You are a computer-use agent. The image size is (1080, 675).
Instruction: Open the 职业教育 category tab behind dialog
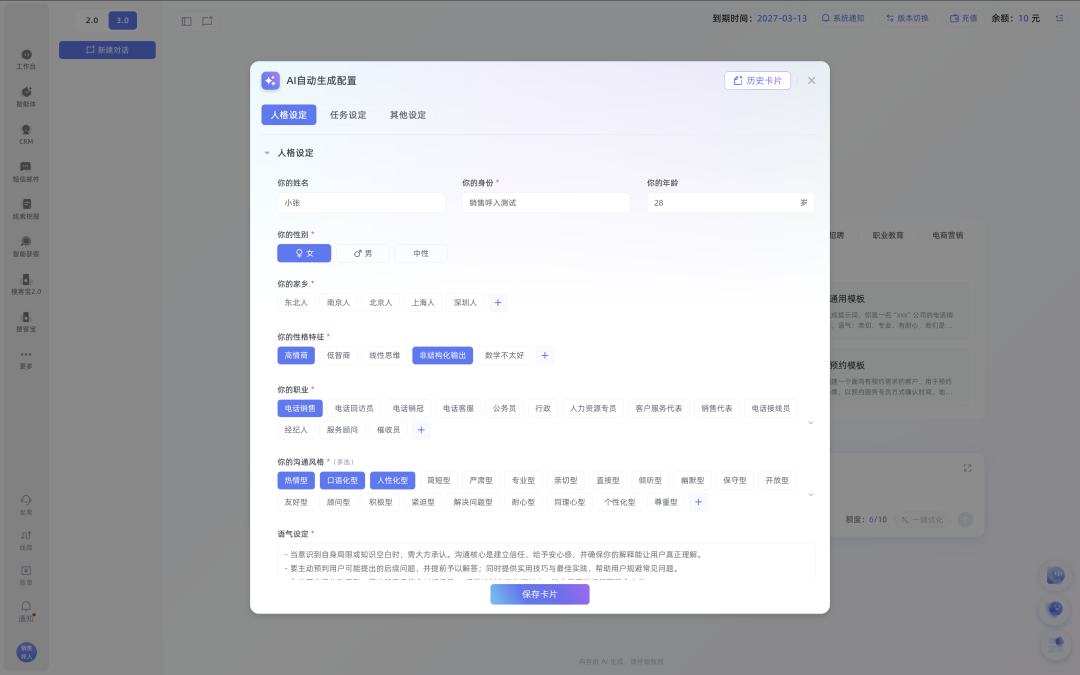(888, 236)
